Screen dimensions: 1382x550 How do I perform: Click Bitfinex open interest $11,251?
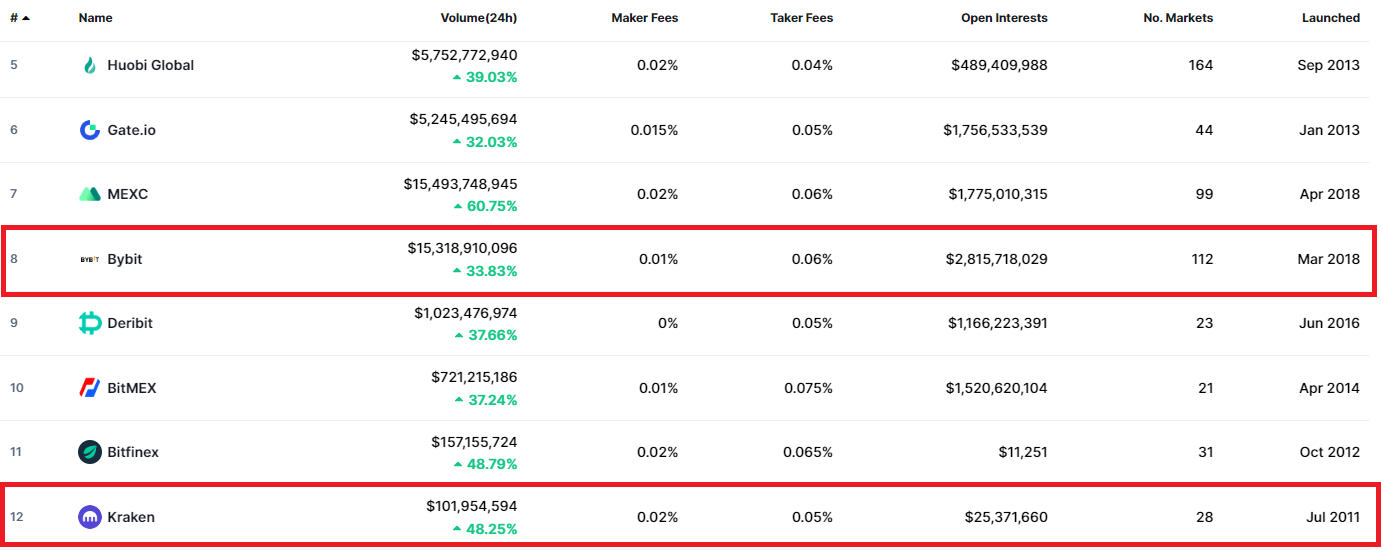pos(1023,452)
